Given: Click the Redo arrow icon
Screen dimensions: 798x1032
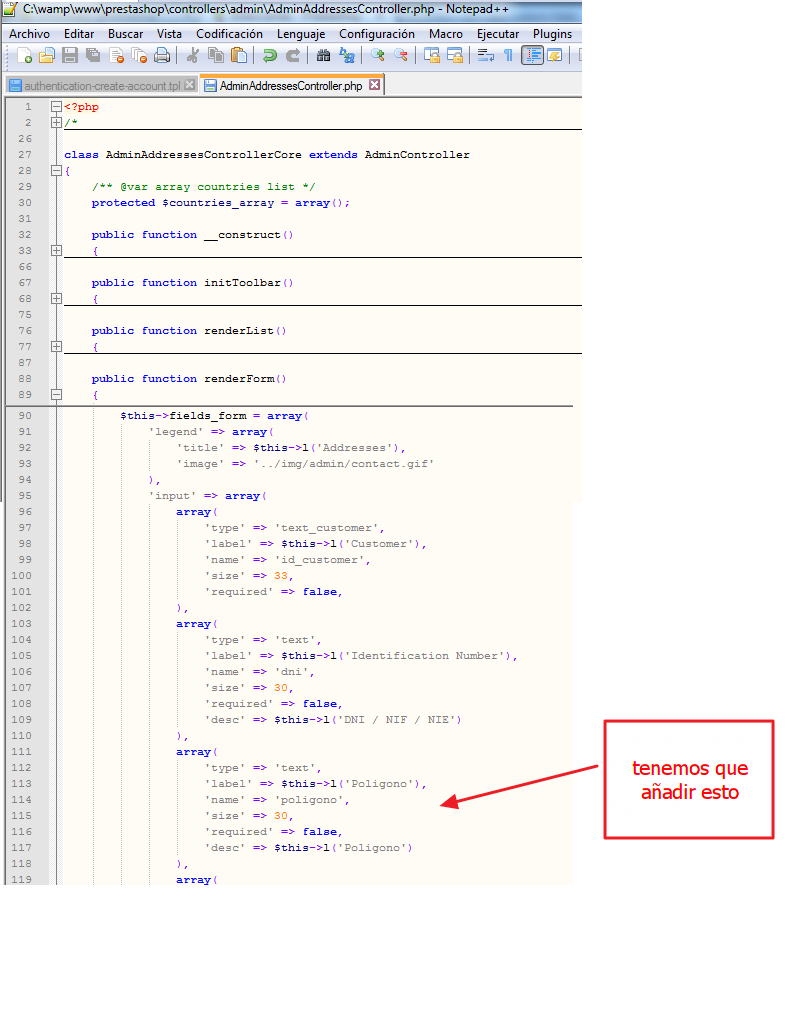Looking at the screenshot, I should point(293,55).
